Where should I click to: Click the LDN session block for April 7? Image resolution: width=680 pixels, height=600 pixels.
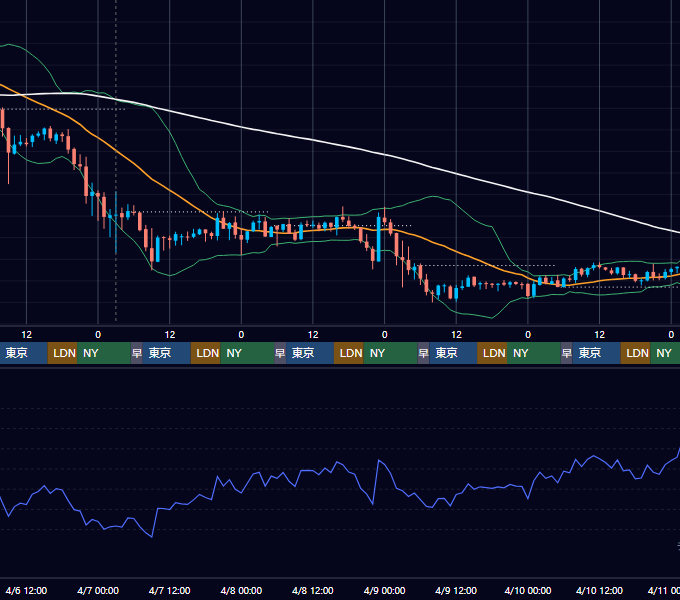pyautogui.click(x=206, y=353)
